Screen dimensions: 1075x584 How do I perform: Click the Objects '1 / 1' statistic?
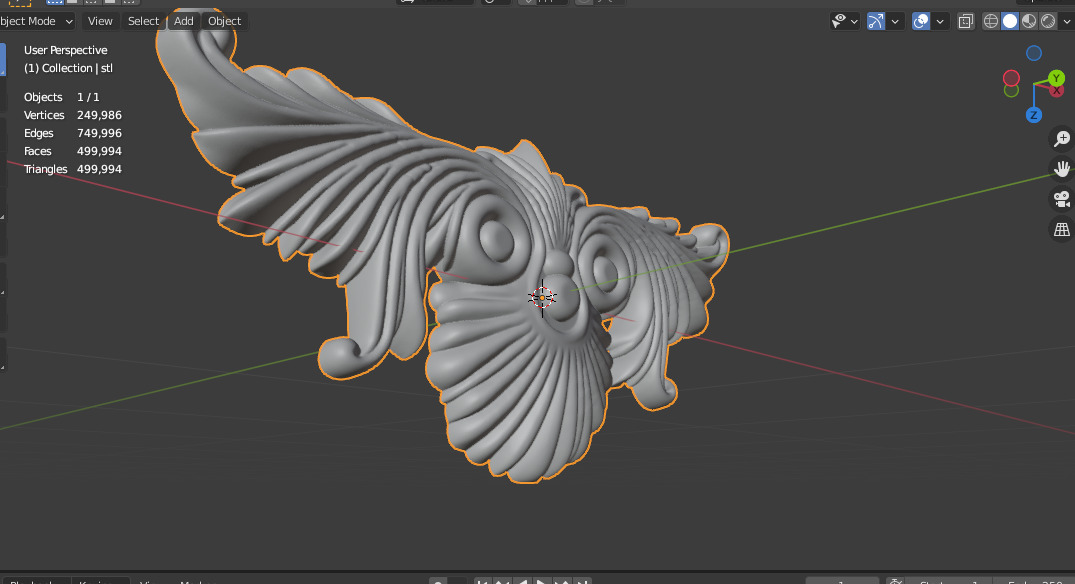(x=88, y=97)
